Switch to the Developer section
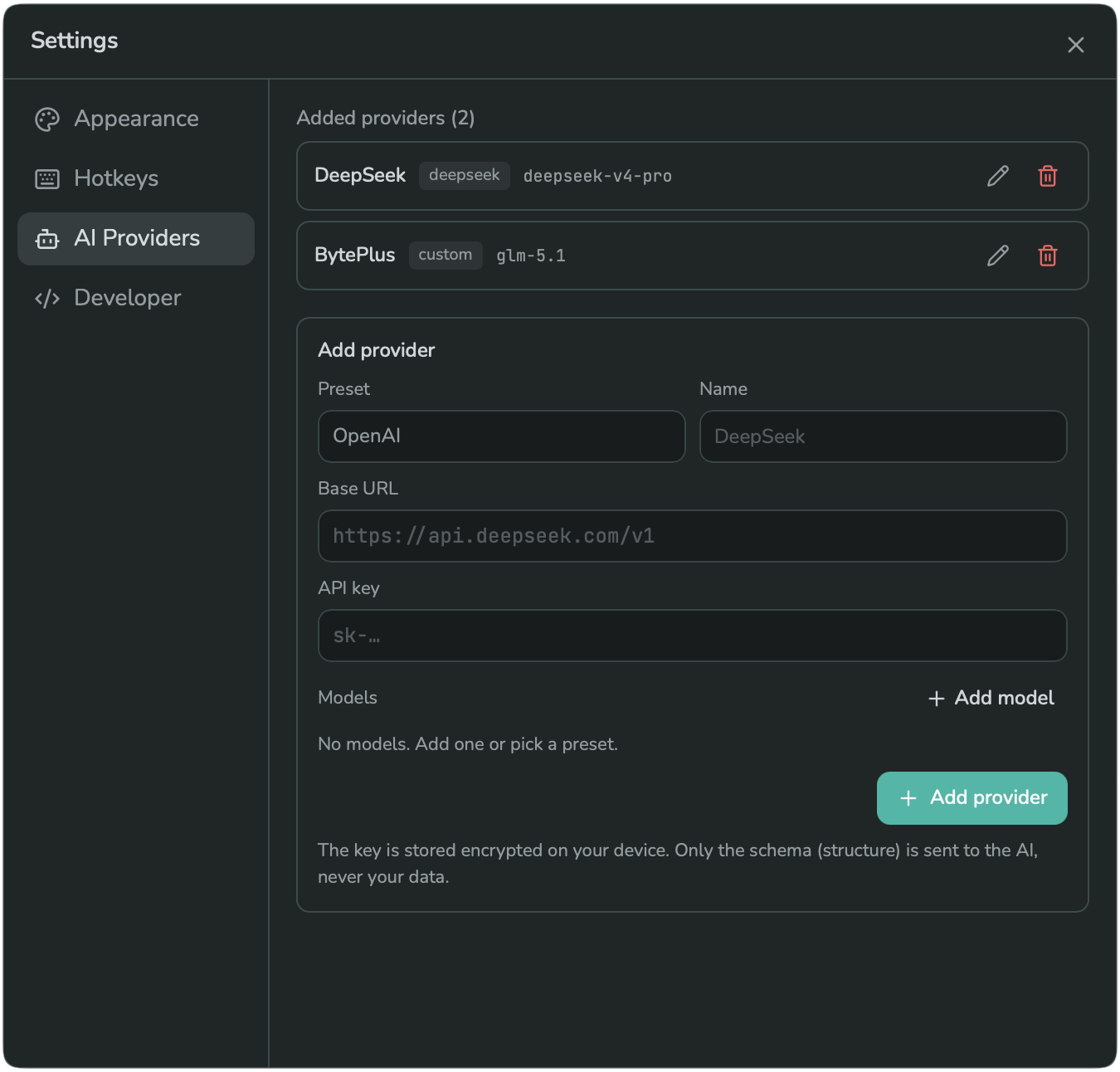Viewport: 1120px width, 1072px height. pos(136,299)
